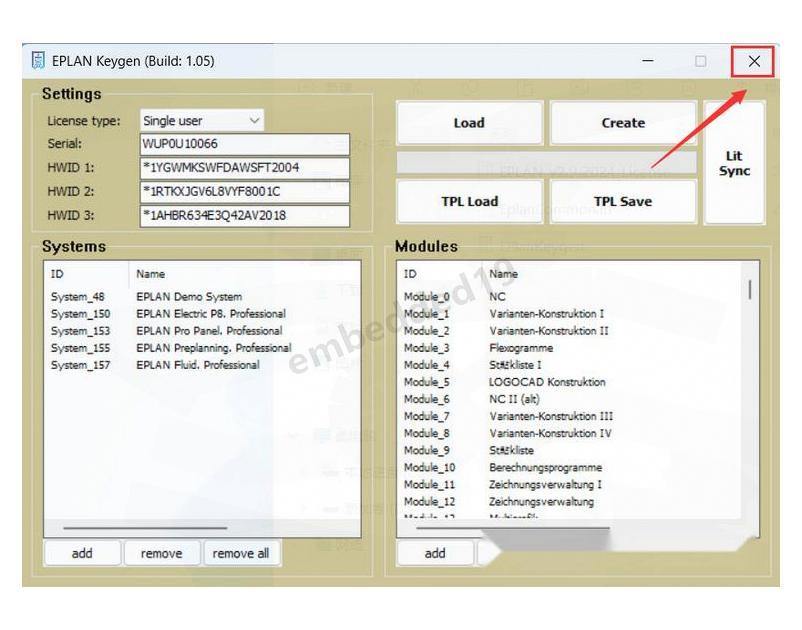Click the remove all button under Systems
The width and height of the screenshot is (802, 630).
tap(241, 553)
